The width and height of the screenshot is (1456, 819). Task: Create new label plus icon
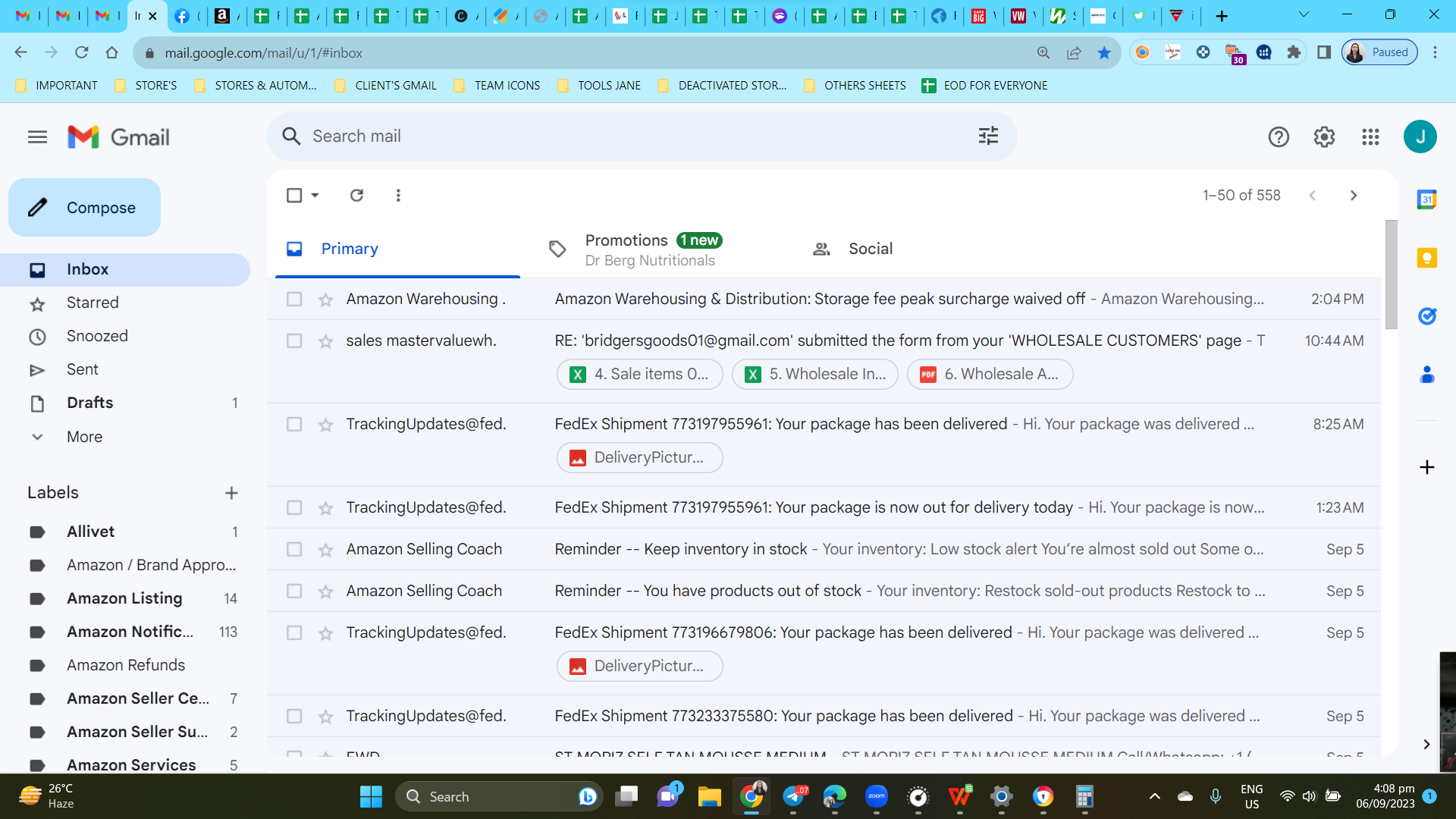coord(231,493)
